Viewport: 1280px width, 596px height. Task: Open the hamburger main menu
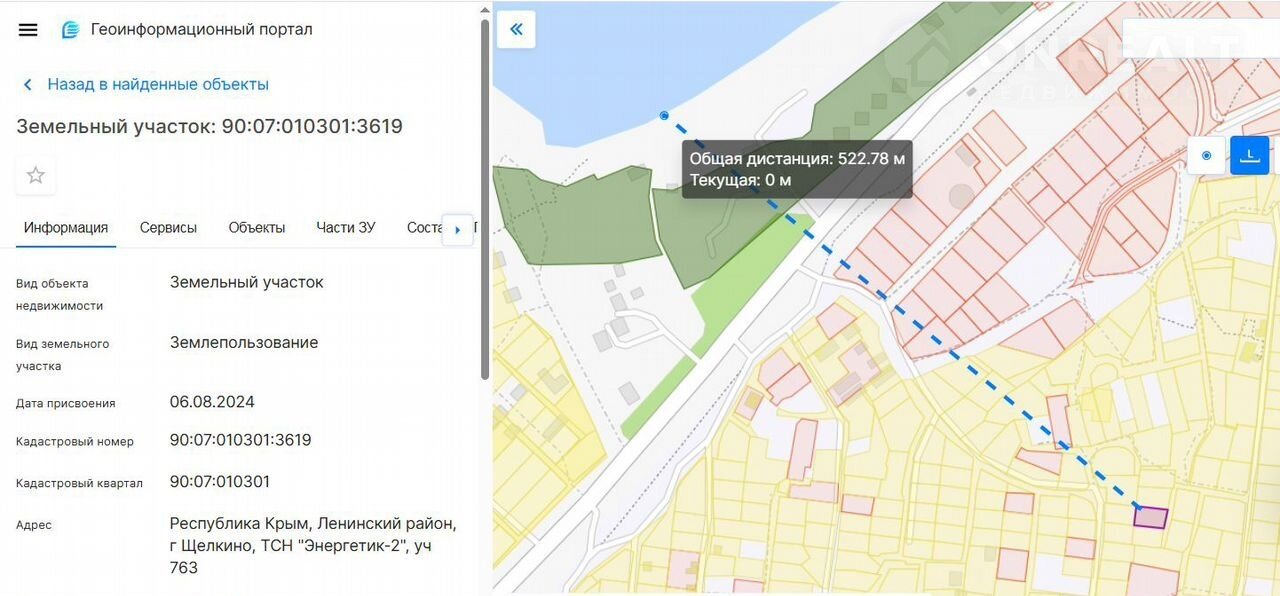(28, 30)
